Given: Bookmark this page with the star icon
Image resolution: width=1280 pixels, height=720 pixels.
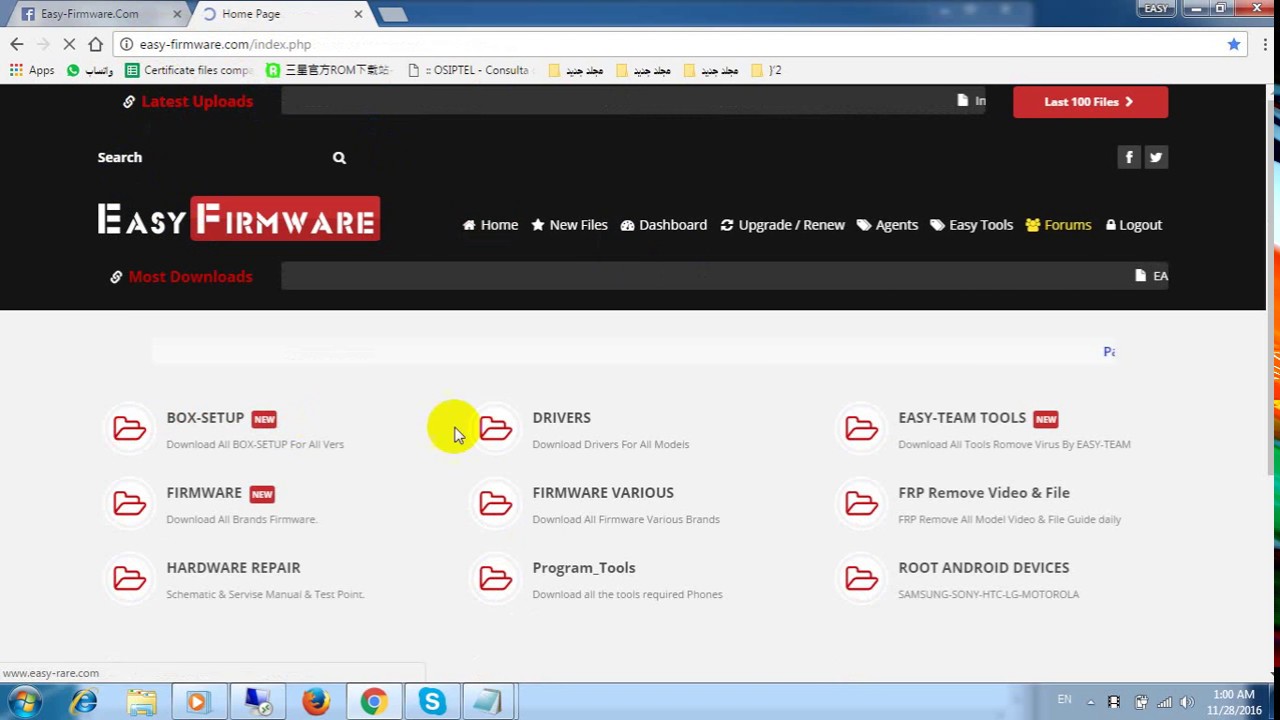Looking at the screenshot, I should click(x=1234, y=44).
